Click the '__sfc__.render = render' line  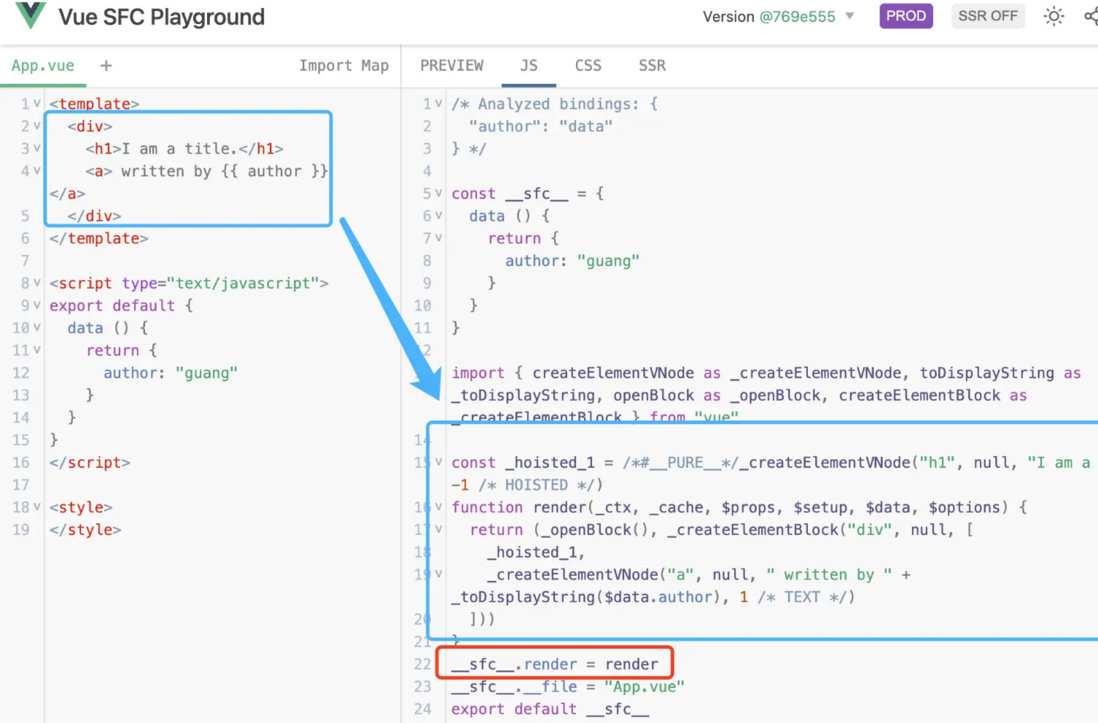(x=555, y=664)
